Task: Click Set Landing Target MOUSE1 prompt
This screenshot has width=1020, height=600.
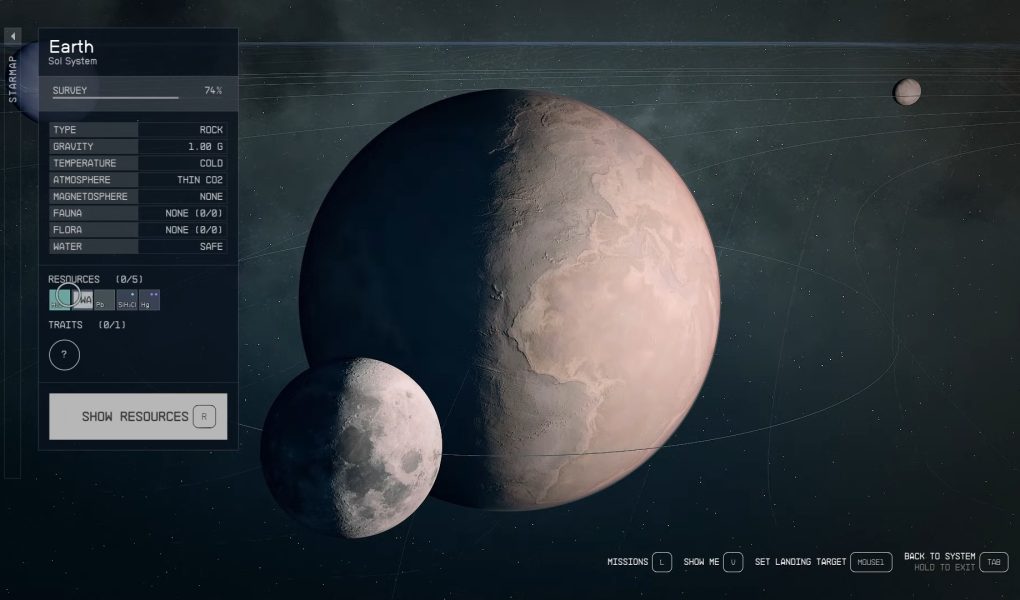Action: 823,562
